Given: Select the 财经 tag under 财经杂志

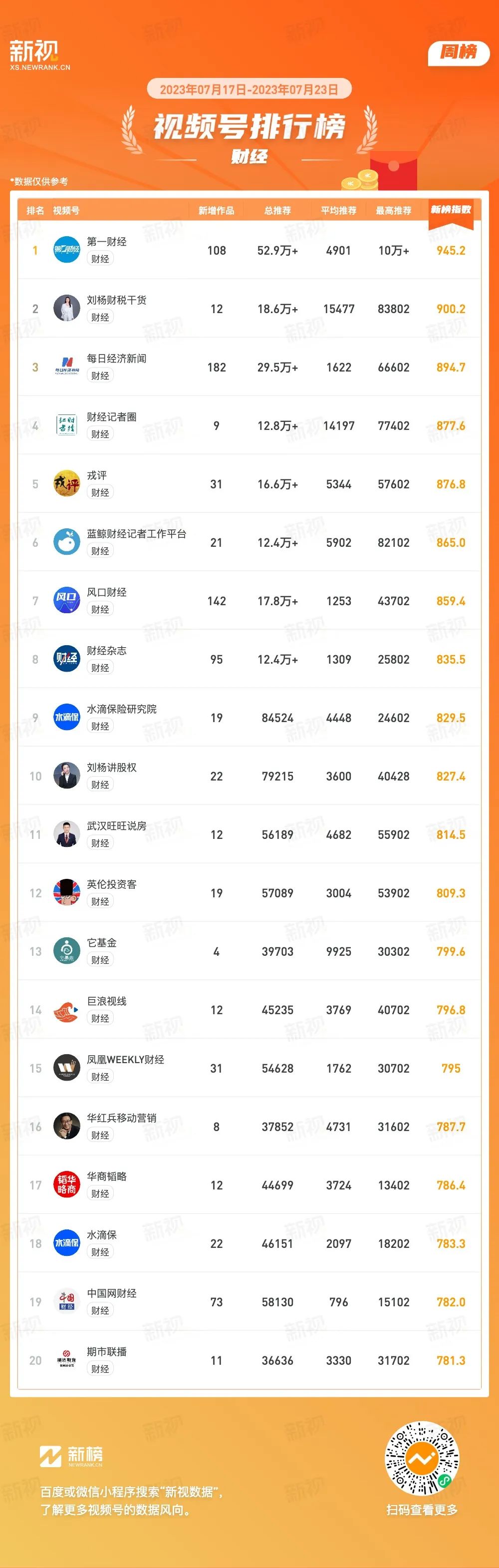Looking at the screenshot, I should coord(100,668).
